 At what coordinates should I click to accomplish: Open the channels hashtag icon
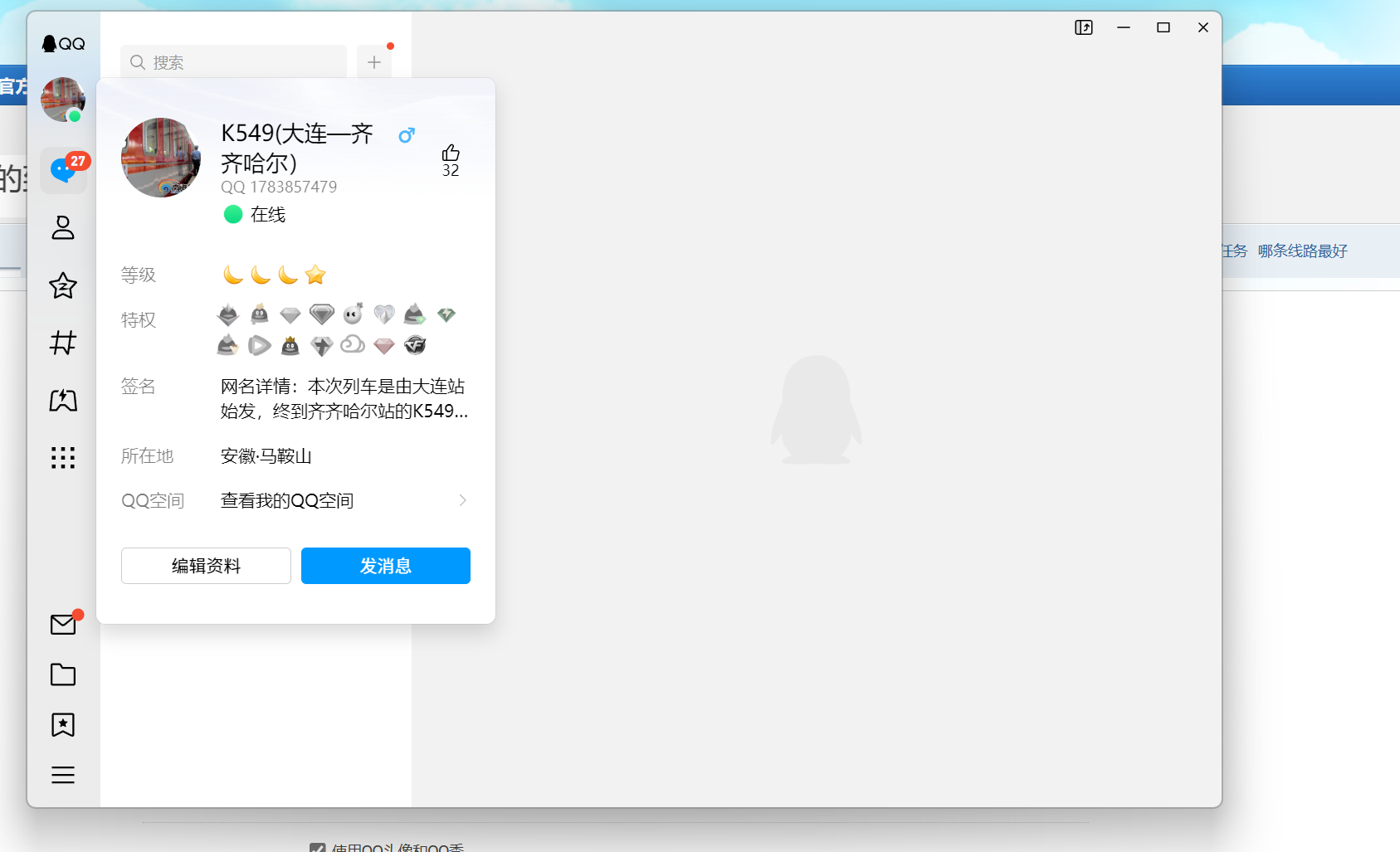click(63, 343)
